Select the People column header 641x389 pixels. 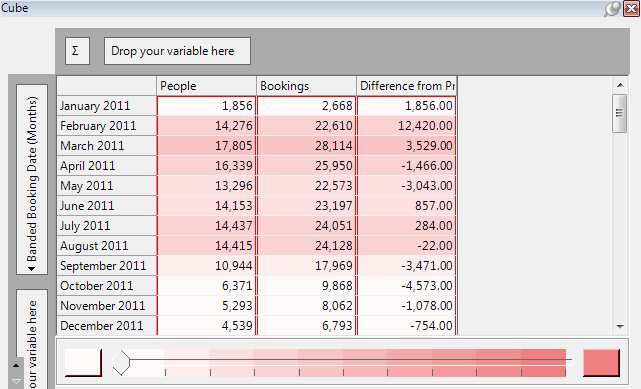click(x=206, y=86)
